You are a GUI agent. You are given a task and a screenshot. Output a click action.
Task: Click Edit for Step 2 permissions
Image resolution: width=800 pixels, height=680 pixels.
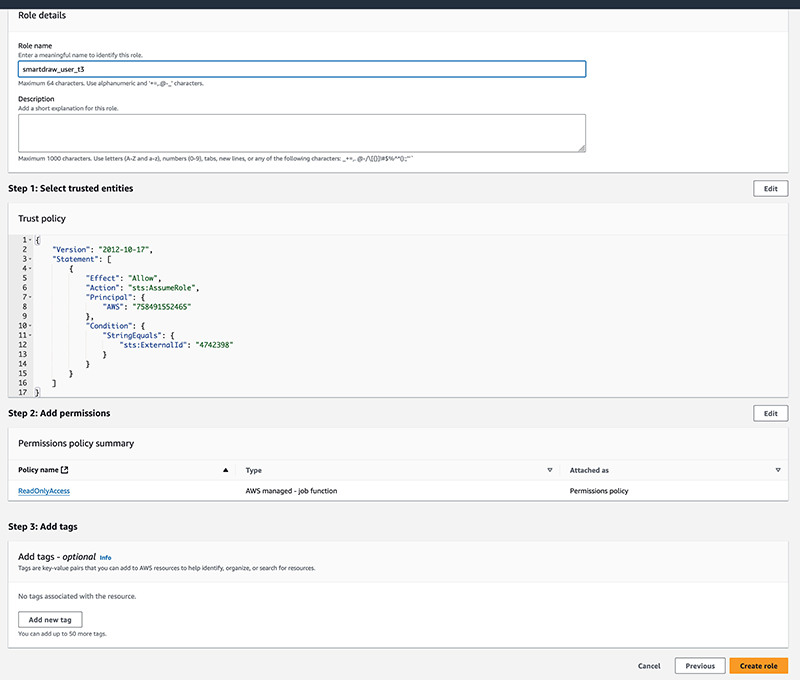coord(770,413)
